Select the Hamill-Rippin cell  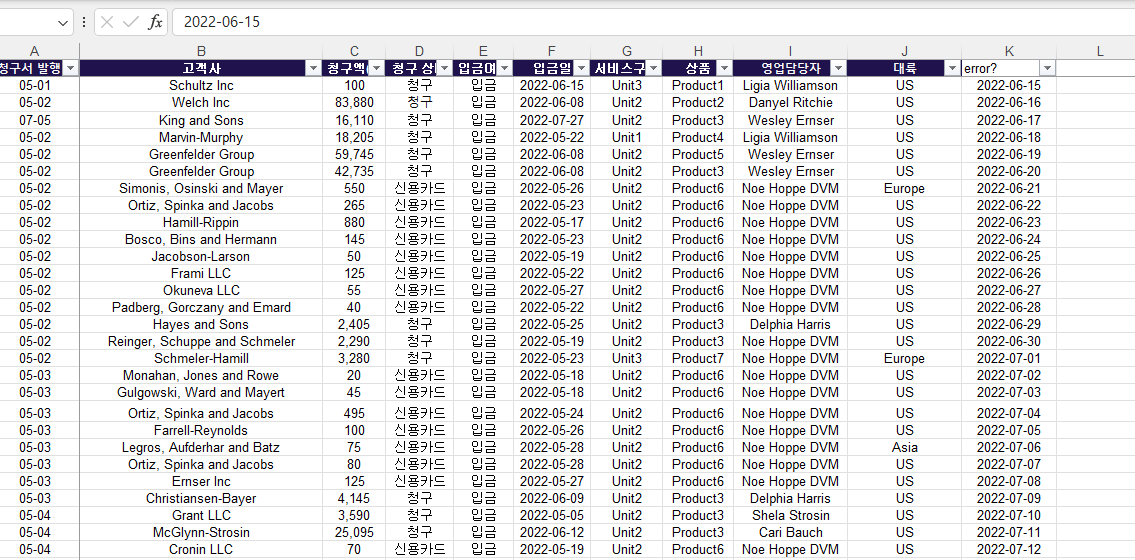201,222
